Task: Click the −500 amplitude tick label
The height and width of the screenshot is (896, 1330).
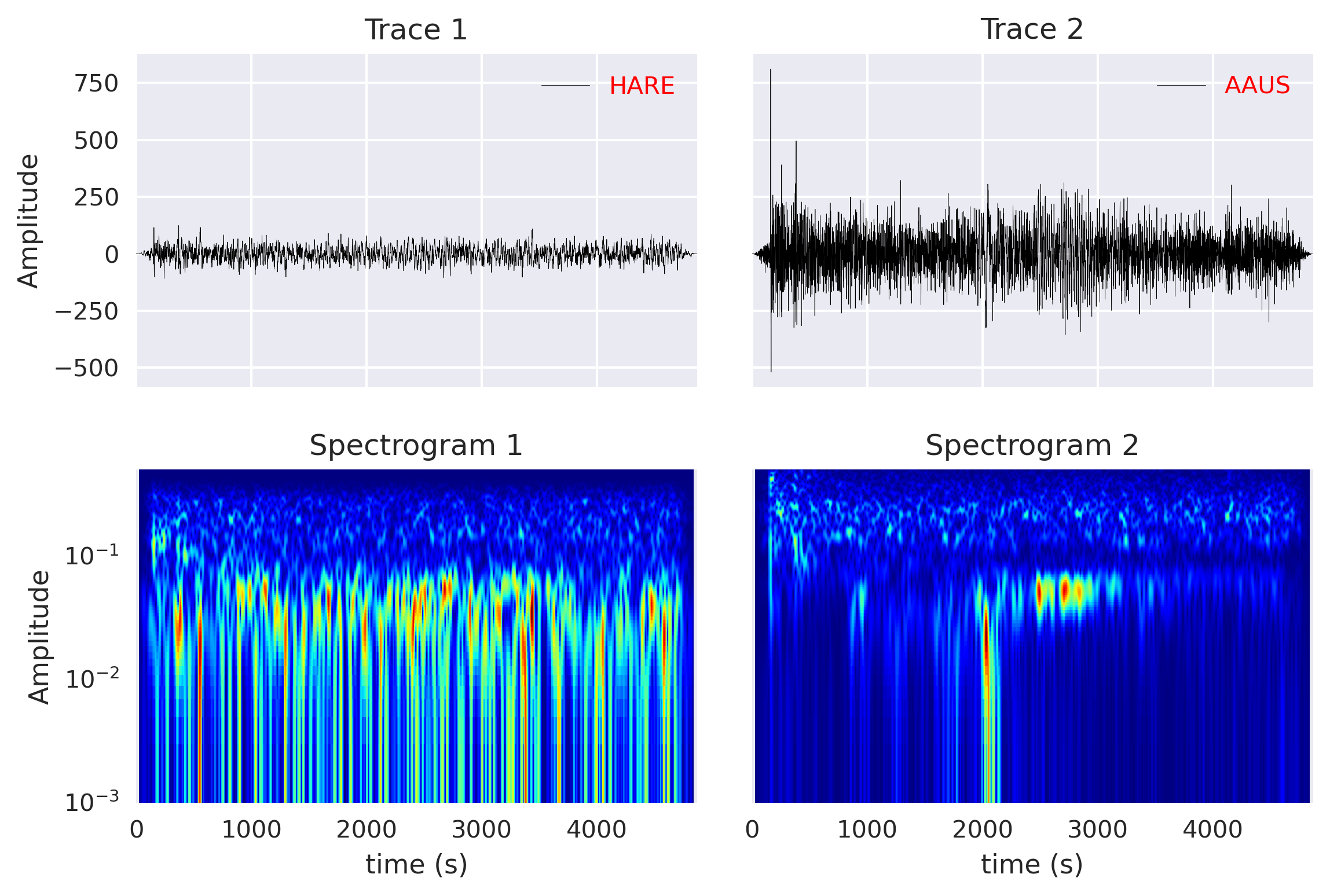Action: pyautogui.click(x=86, y=368)
